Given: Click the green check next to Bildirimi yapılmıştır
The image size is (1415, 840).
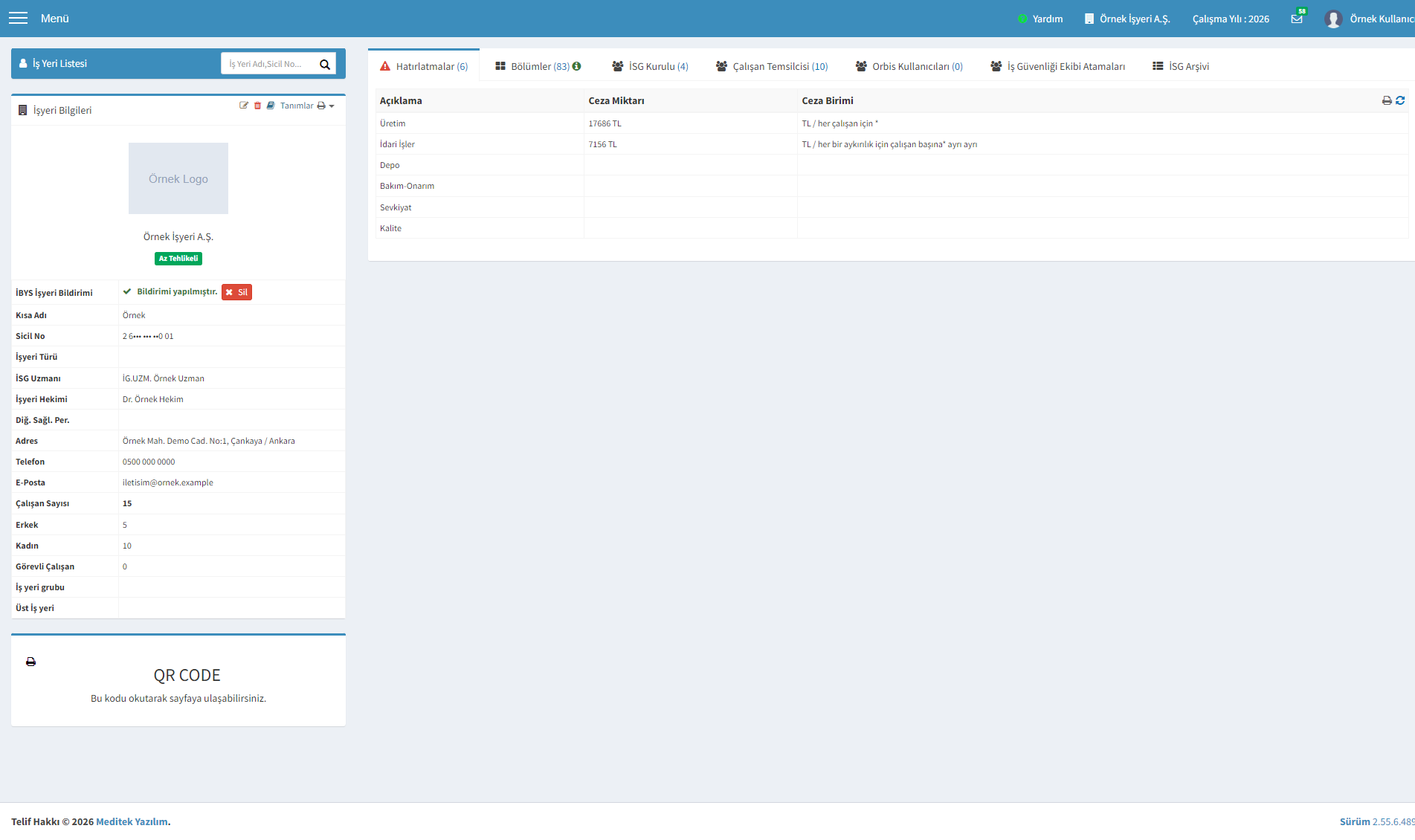Looking at the screenshot, I should 127,291.
